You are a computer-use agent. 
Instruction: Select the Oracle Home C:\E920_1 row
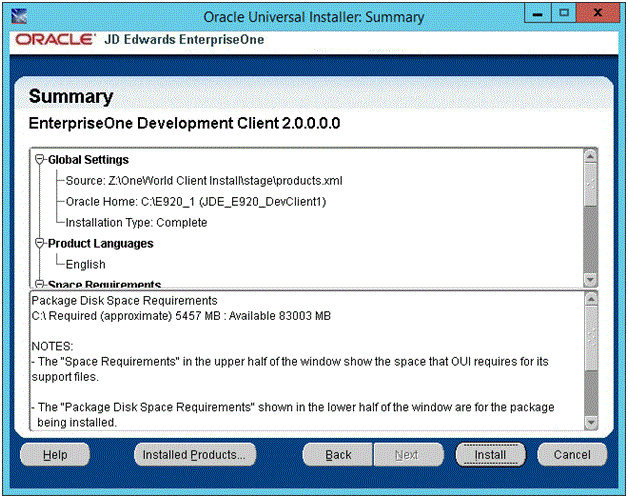(x=196, y=202)
